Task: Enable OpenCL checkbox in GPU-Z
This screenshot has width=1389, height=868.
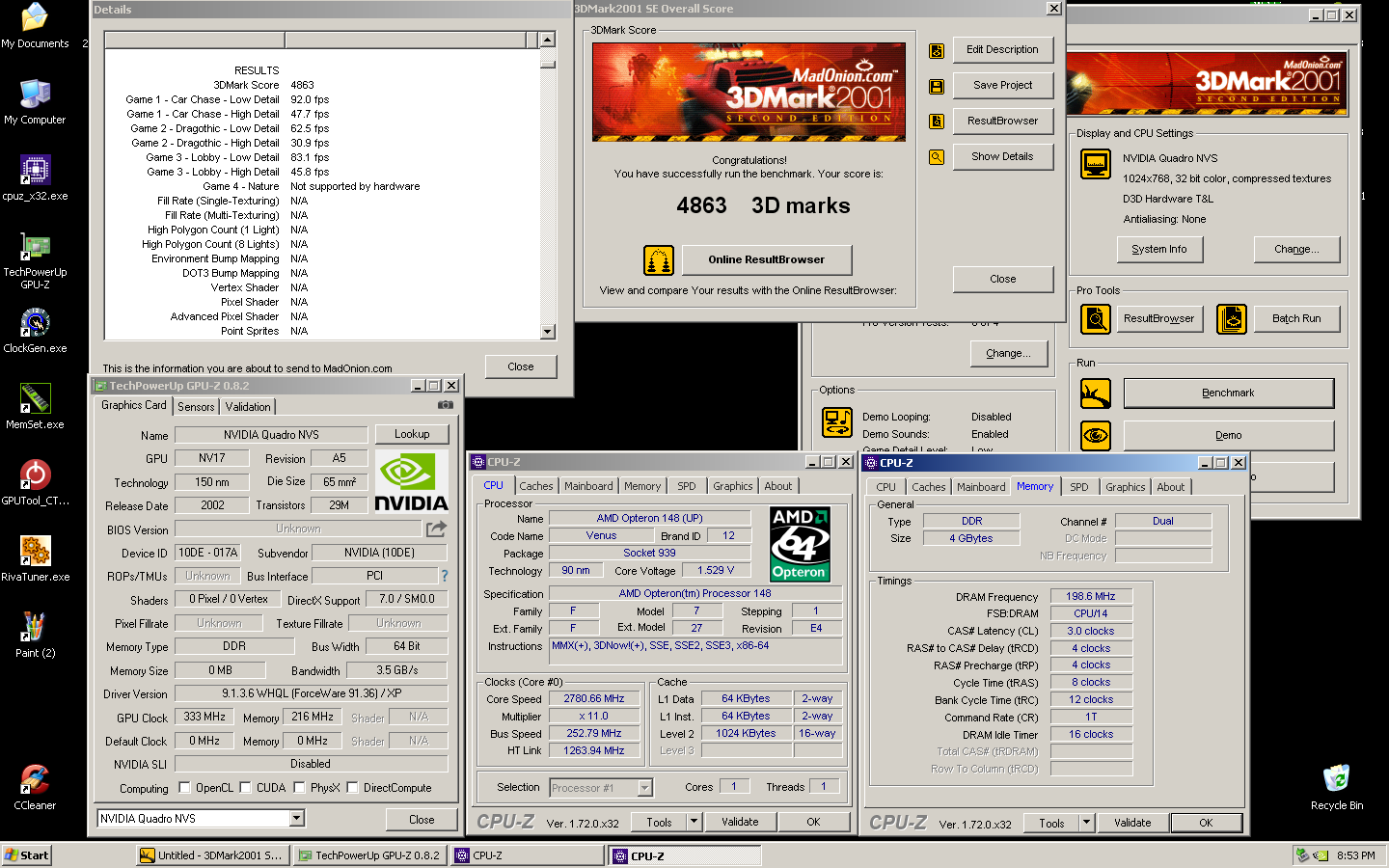Action: [185, 787]
